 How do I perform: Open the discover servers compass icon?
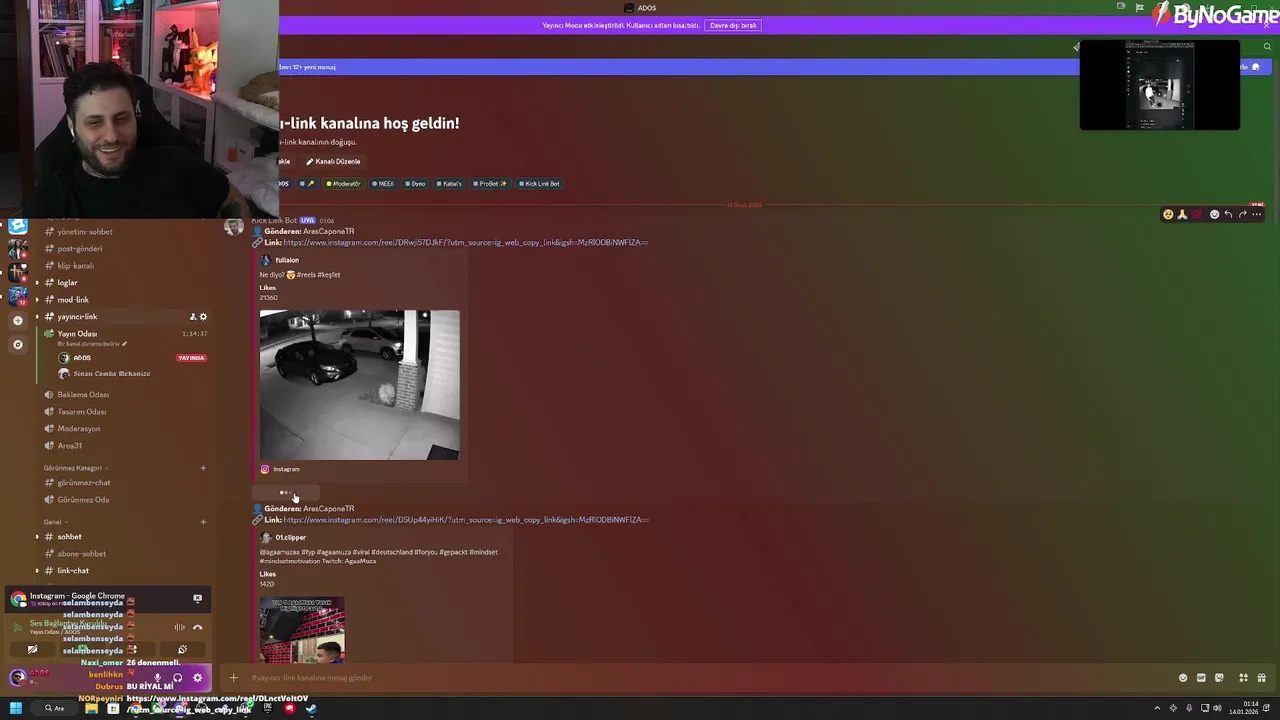pos(17,344)
